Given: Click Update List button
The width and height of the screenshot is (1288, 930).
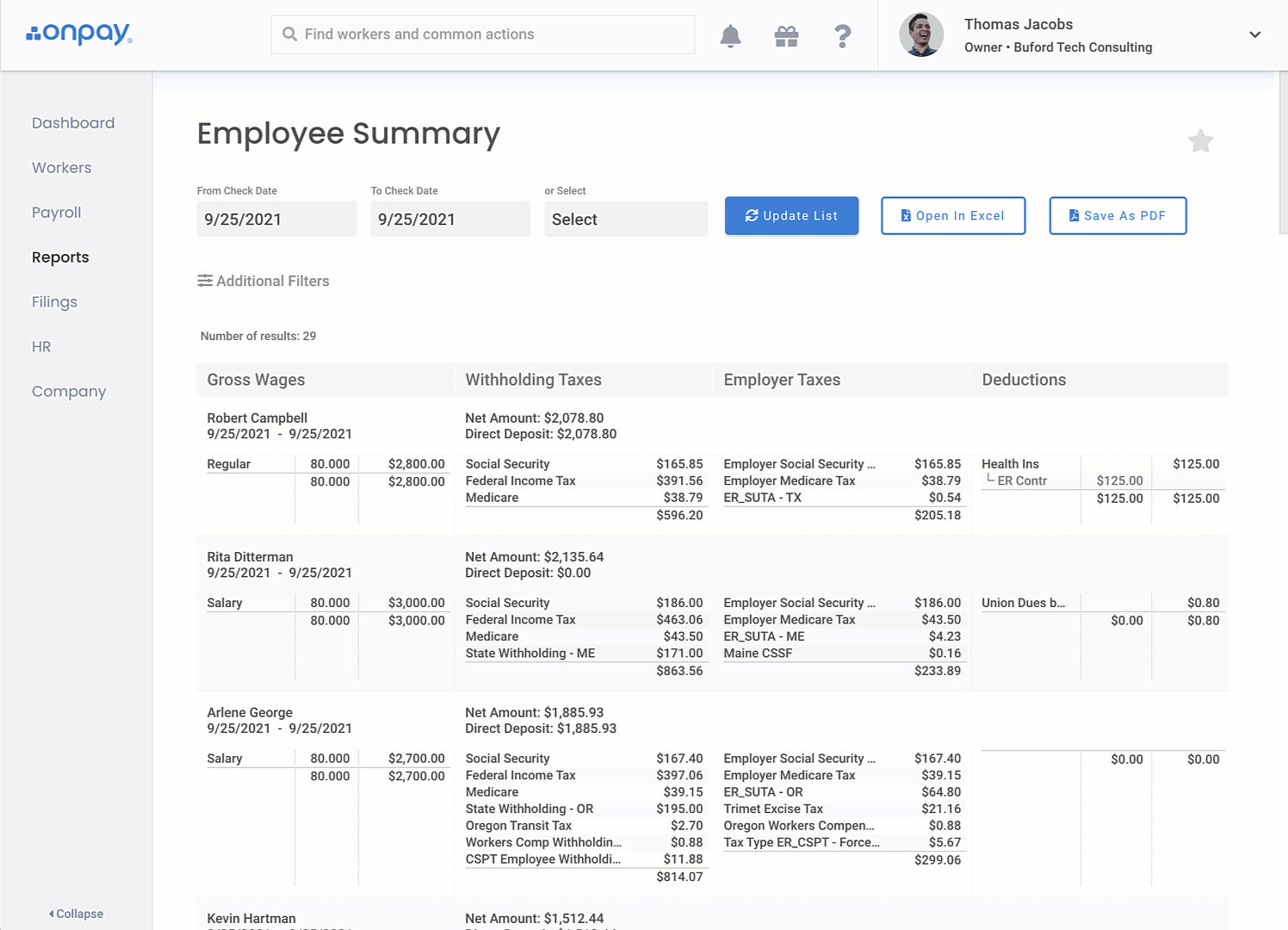Looking at the screenshot, I should (791, 215).
